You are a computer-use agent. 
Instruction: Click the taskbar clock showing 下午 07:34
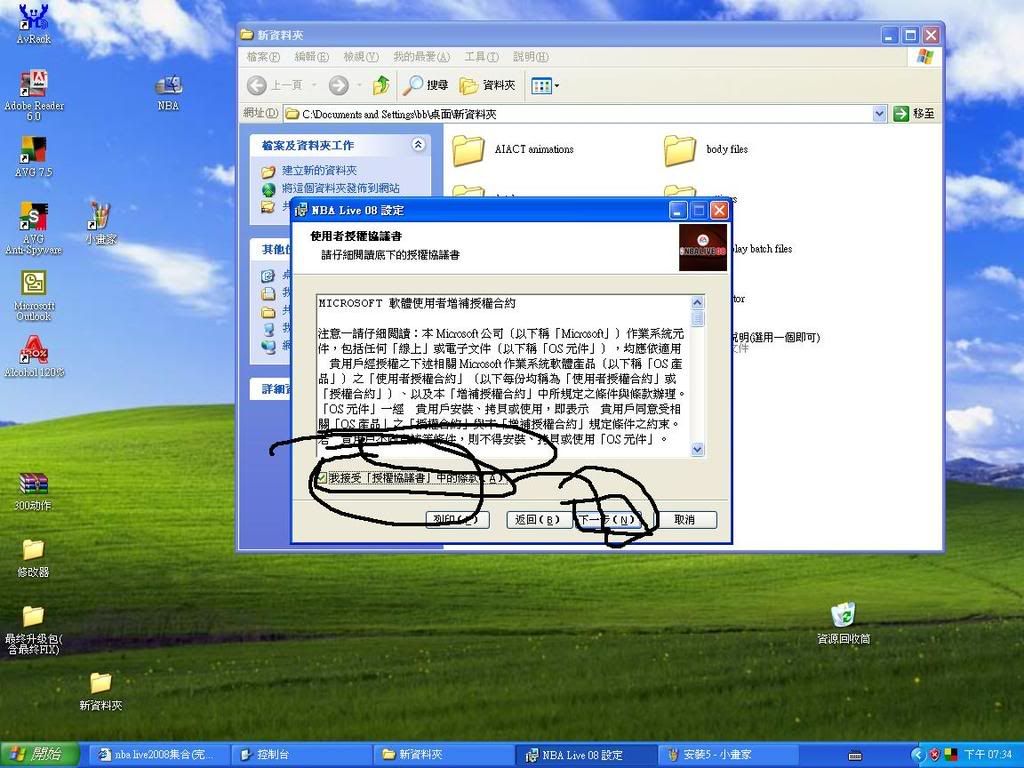coord(988,755)
